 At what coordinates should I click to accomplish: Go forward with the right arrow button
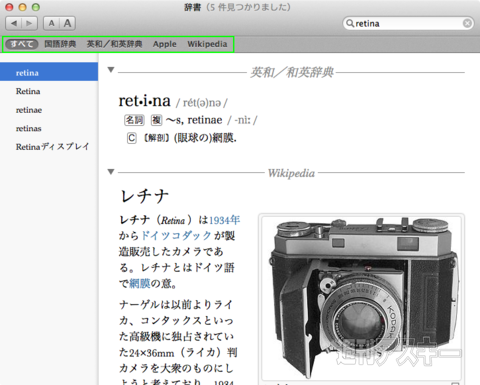[x=30, y=23]
